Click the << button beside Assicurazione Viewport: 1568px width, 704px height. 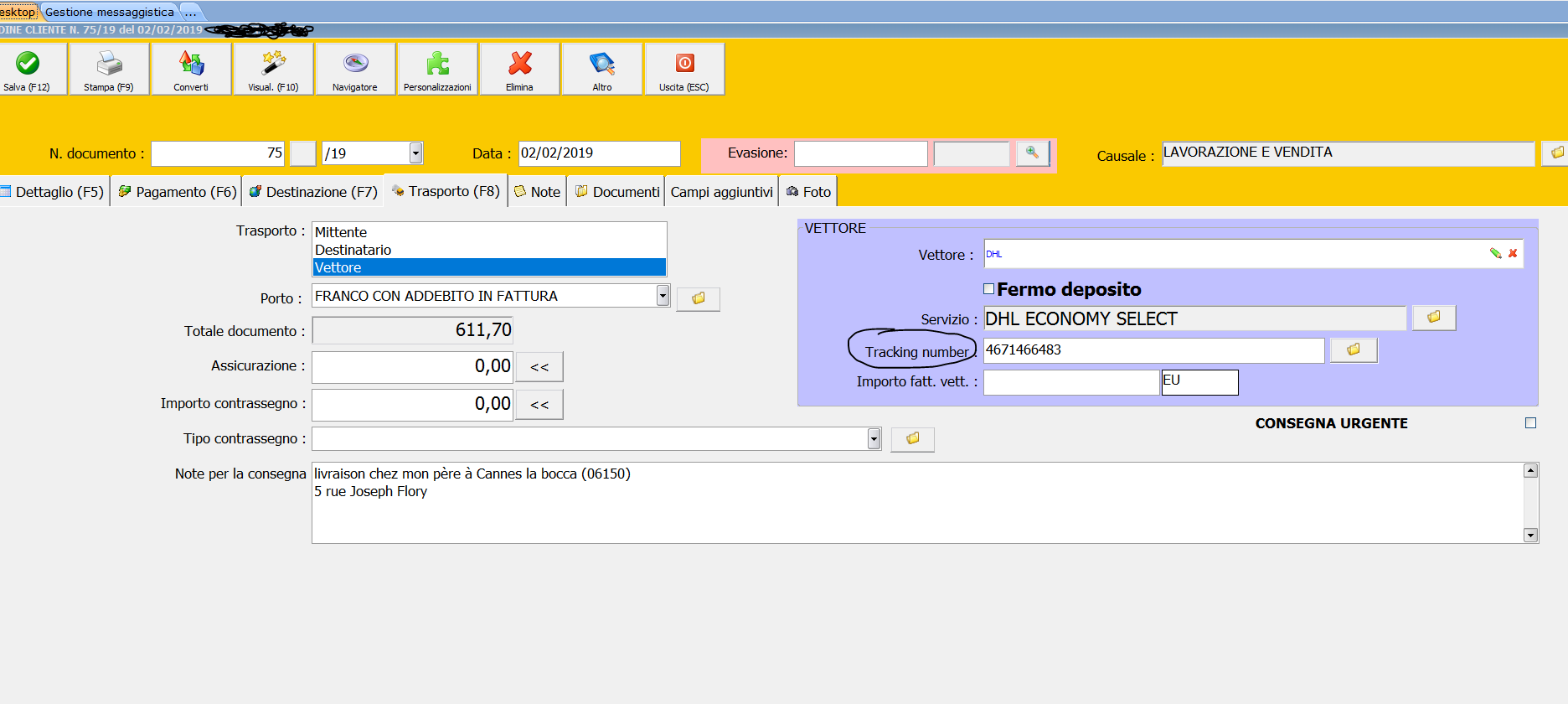pos(539,367)
